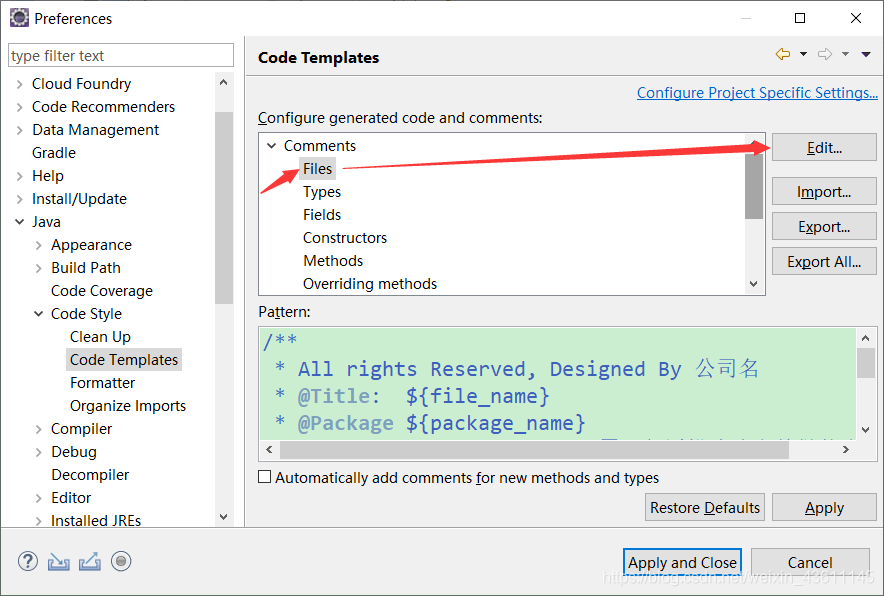Collapse the Comments template group

pos(272,146)
